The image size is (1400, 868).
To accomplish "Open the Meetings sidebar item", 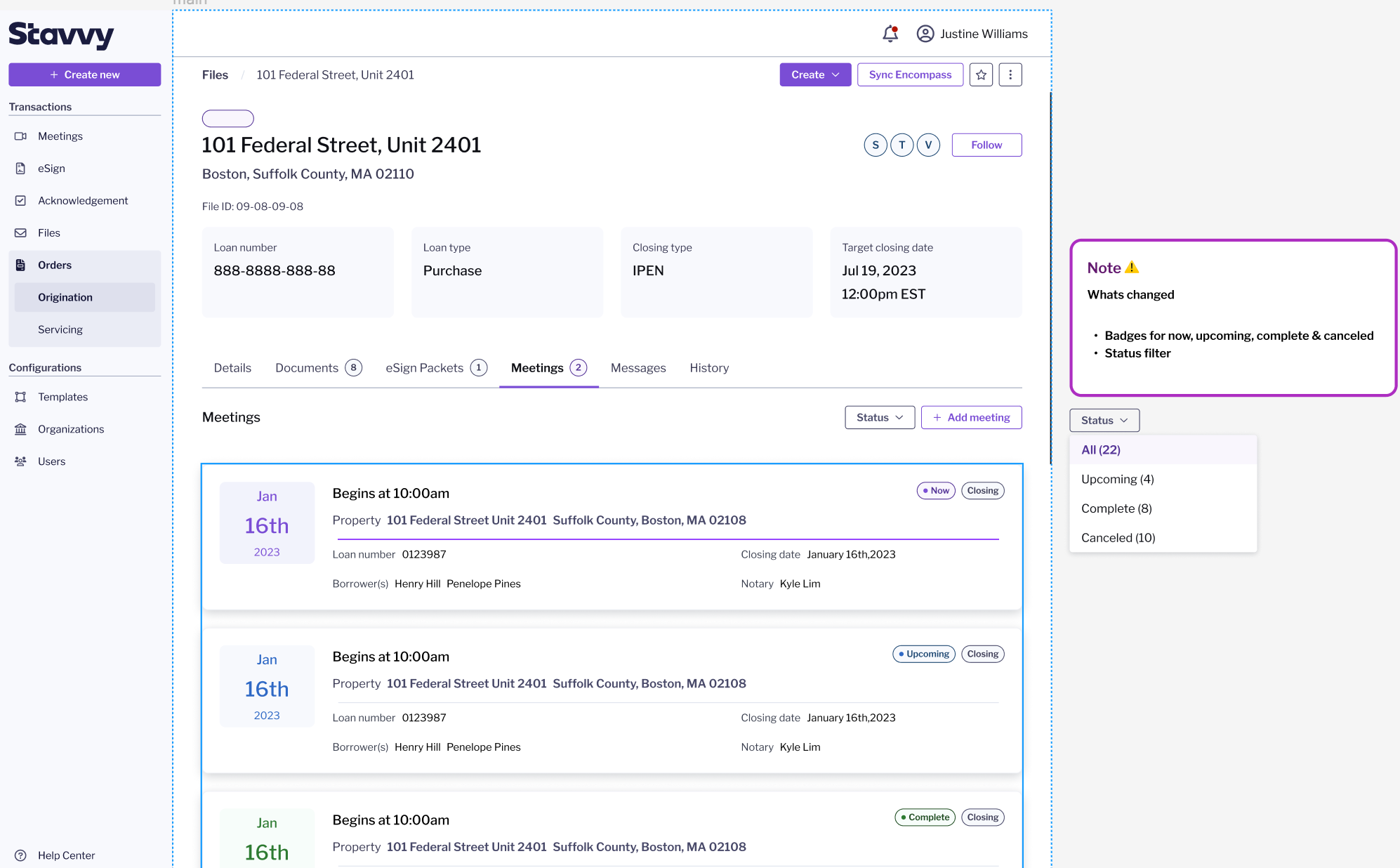I will coord(84,136).
